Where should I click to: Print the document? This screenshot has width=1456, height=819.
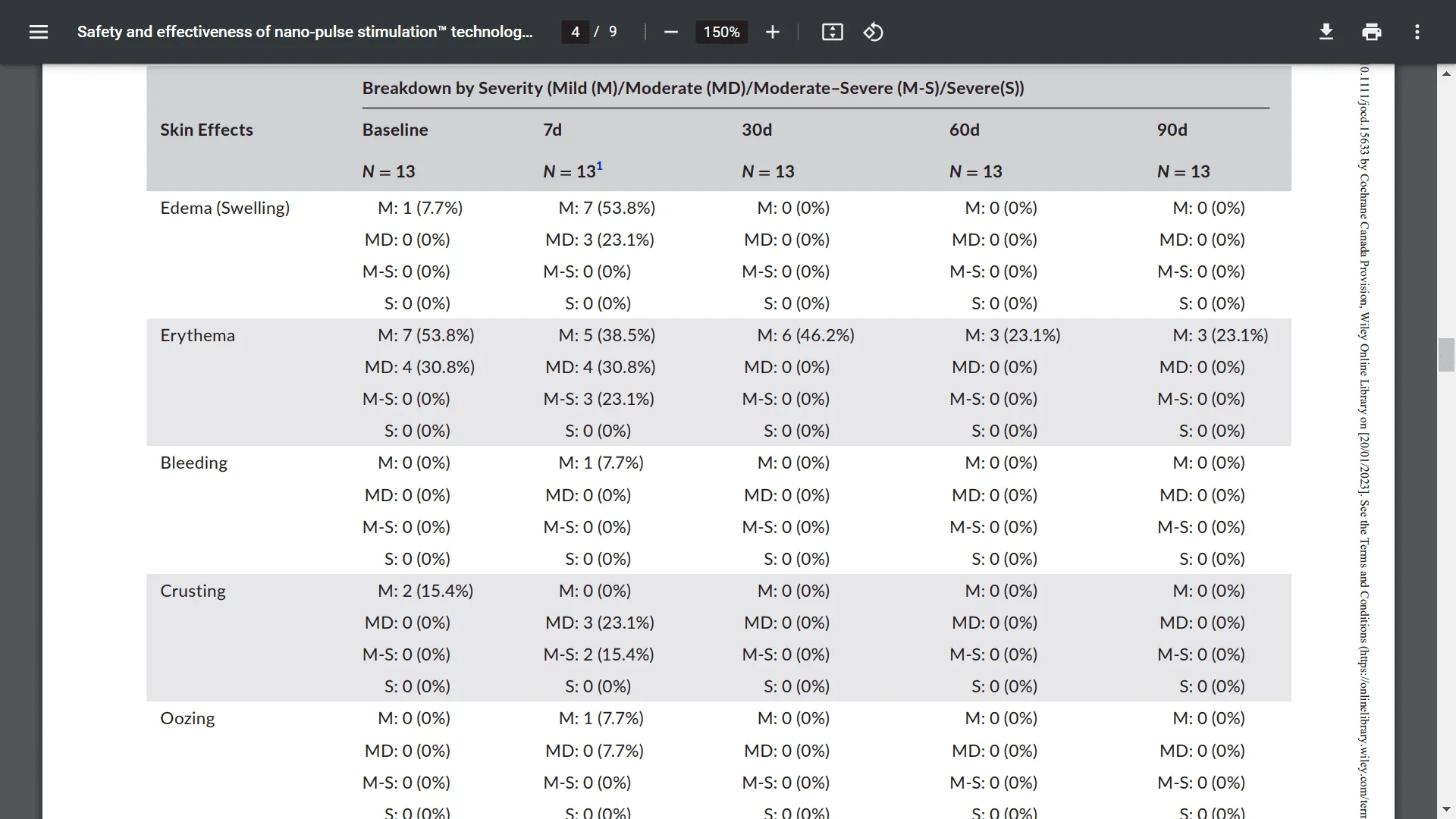tap(1372, 32)
